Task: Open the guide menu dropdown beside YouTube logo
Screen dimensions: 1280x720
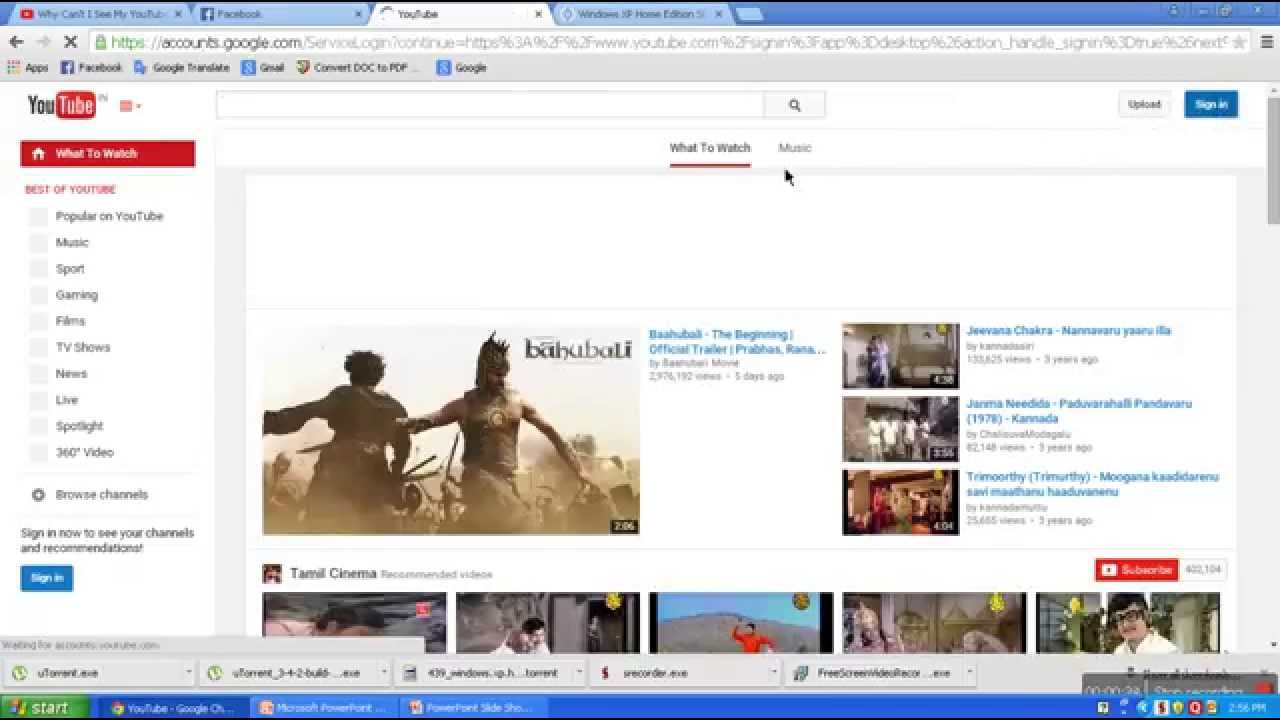Action: click(131, 106)
